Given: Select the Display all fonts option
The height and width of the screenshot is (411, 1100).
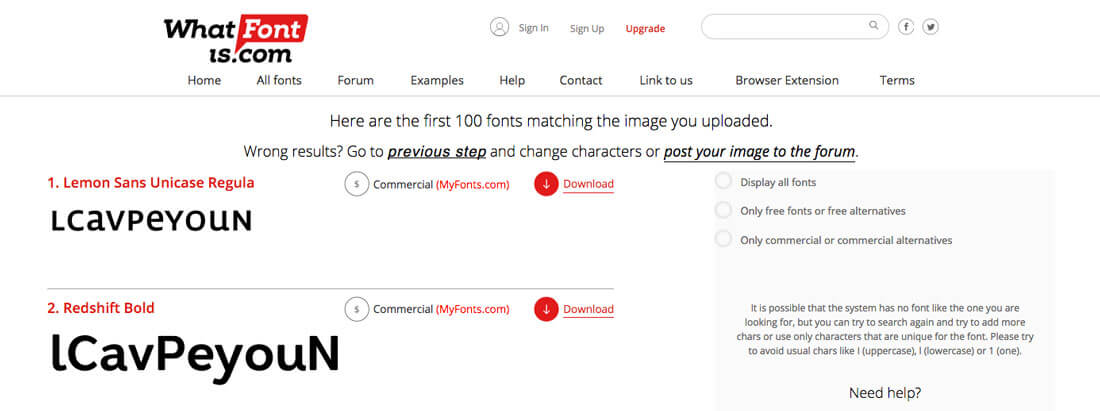Looking at the screenshot, I should [x=723, y=182].
